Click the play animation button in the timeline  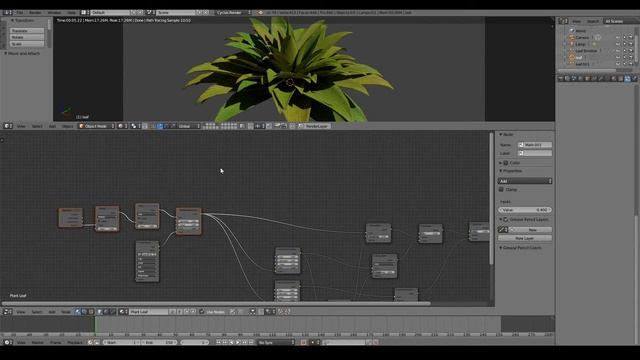coord(238,342)
